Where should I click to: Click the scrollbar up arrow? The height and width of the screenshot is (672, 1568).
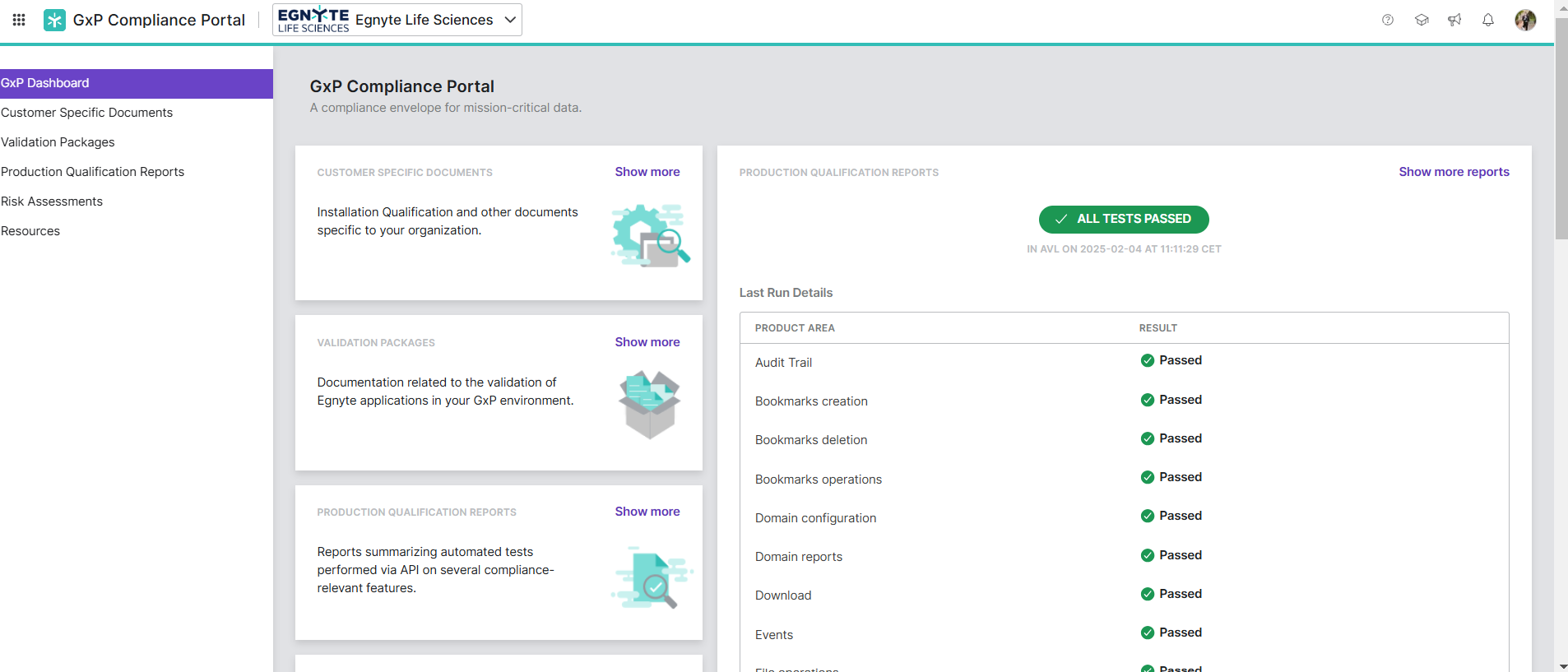tap(1561, 8)
